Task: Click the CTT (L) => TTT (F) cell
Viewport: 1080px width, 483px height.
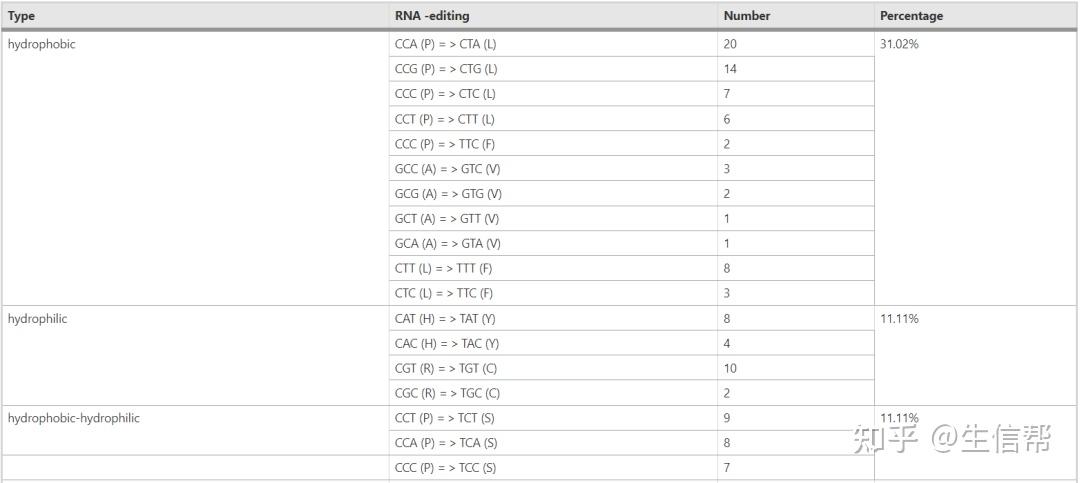Action: [444, 268]
